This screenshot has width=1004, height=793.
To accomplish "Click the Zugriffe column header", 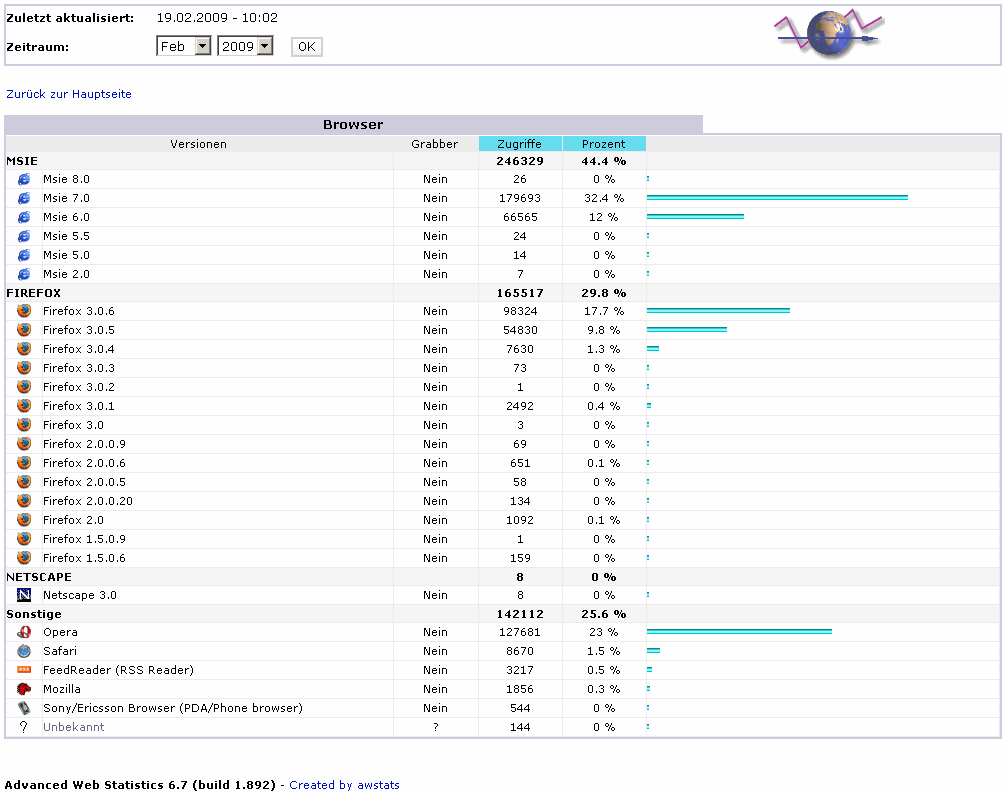I will (x=520, y=144).
